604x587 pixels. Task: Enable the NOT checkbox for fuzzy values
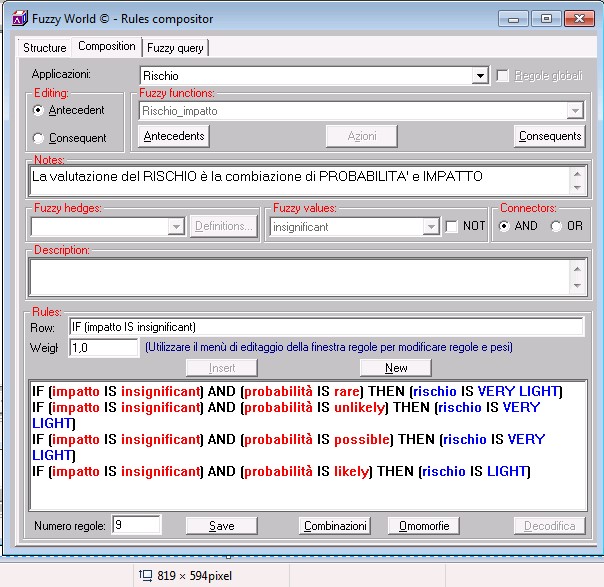tap(451, 226)
